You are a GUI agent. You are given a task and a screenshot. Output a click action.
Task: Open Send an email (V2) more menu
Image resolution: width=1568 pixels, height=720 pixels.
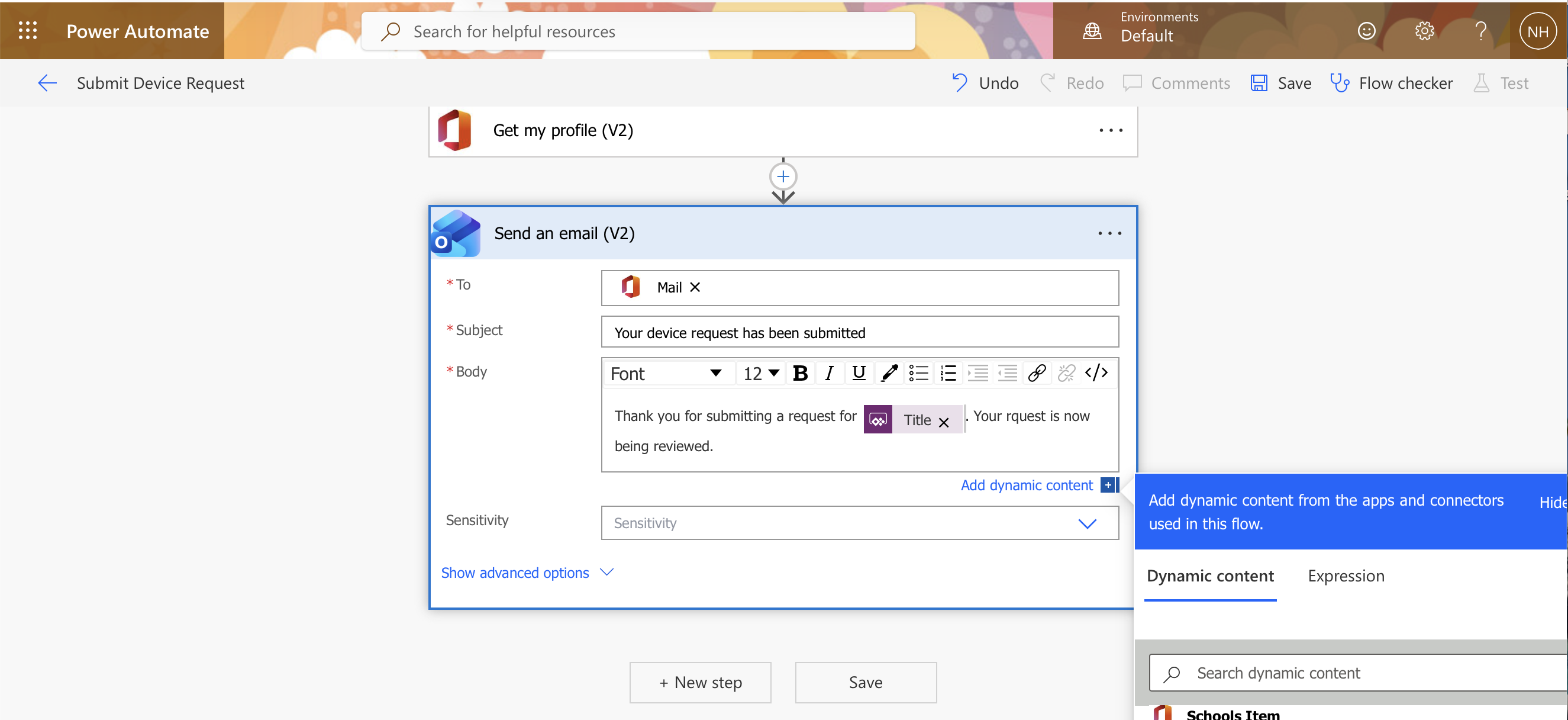[x=1109, y=233]
